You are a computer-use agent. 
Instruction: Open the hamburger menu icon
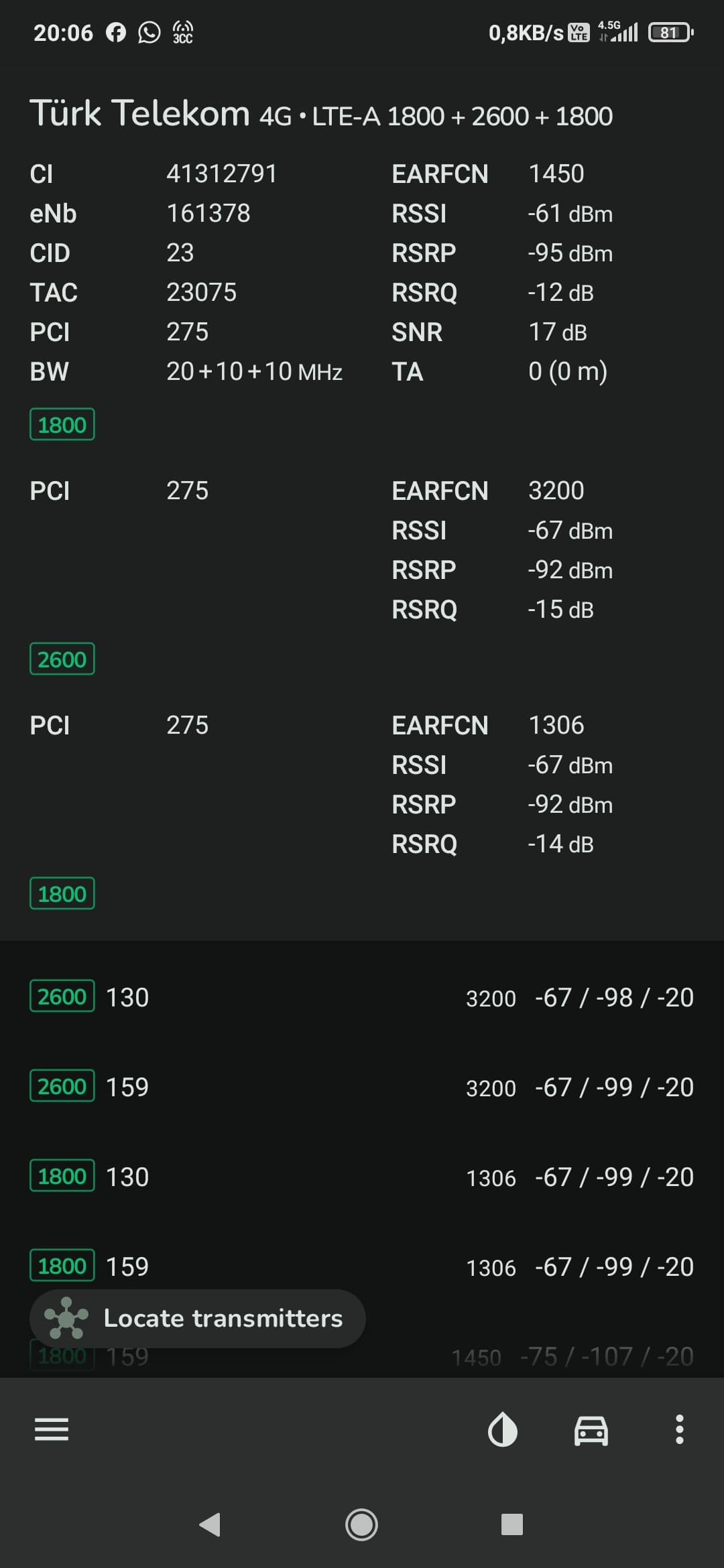click(52, 1429)
